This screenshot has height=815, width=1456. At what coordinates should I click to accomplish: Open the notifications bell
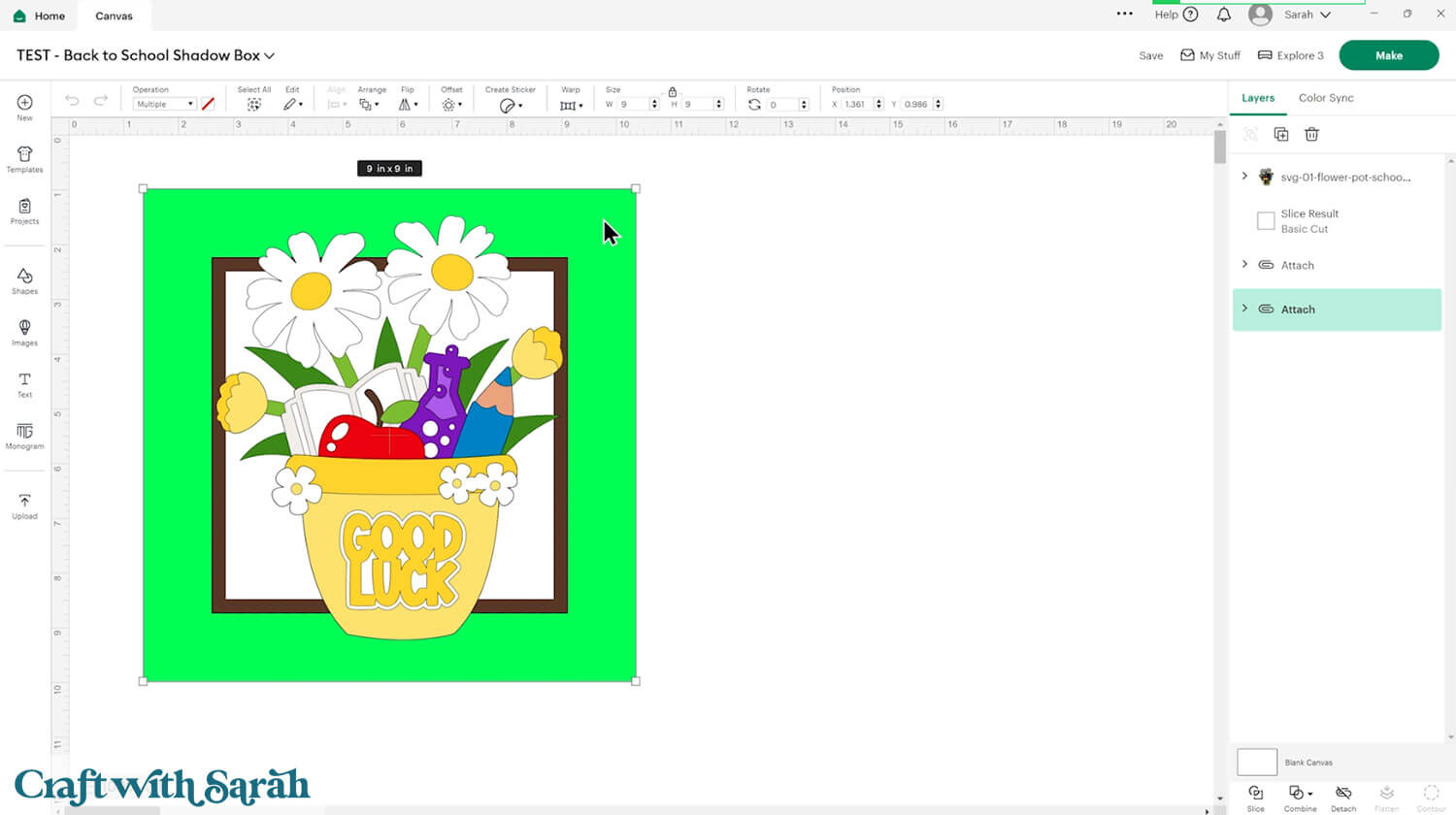[1224, 15]
